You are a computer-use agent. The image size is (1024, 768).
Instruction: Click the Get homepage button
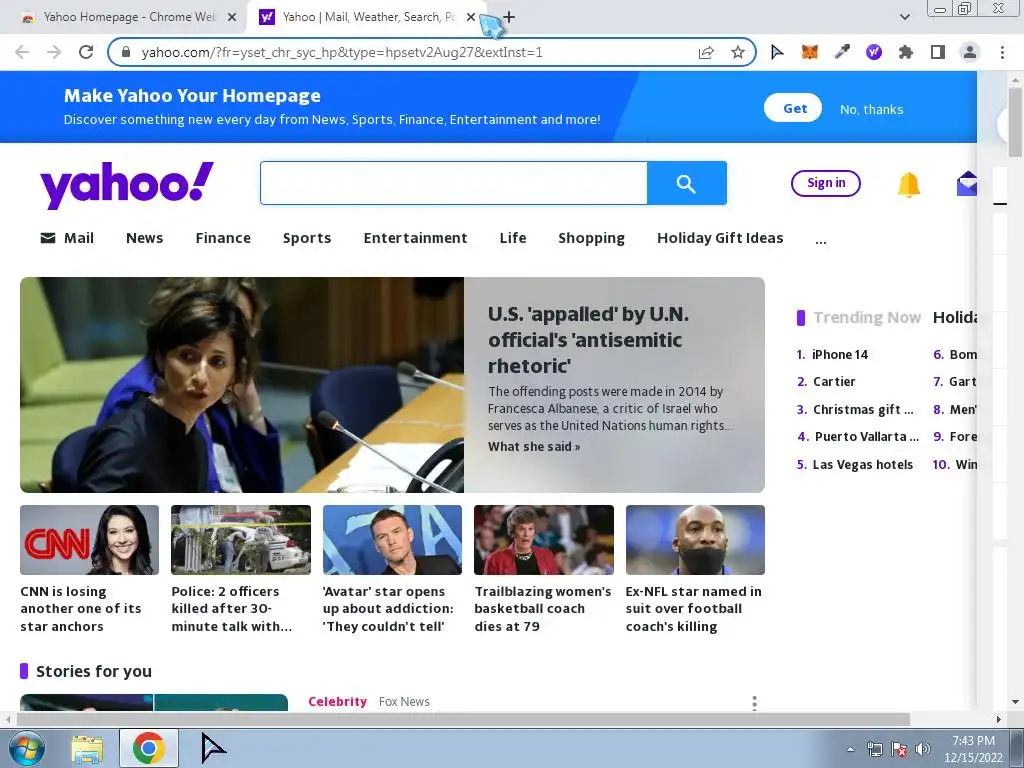[x=793, y=108]
